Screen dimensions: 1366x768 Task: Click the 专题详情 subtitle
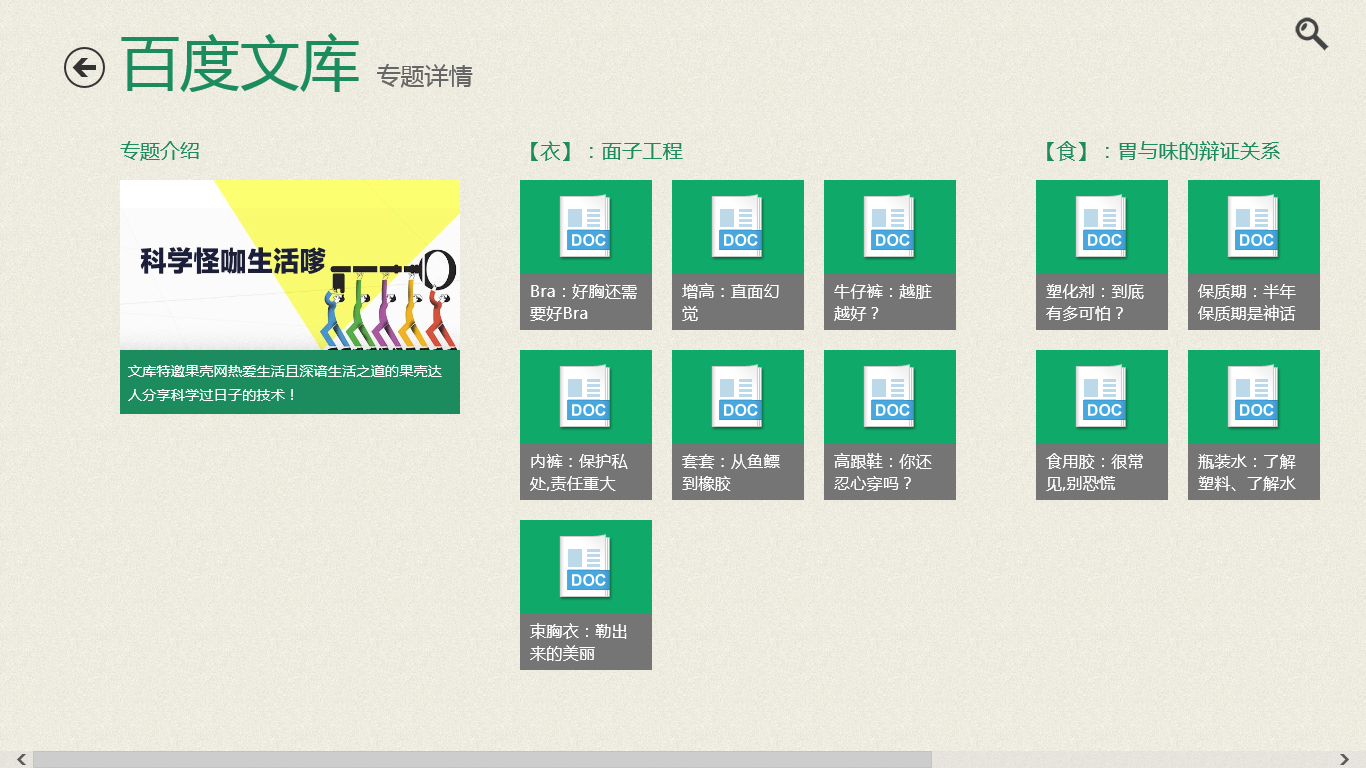click(x=424, y=76)
